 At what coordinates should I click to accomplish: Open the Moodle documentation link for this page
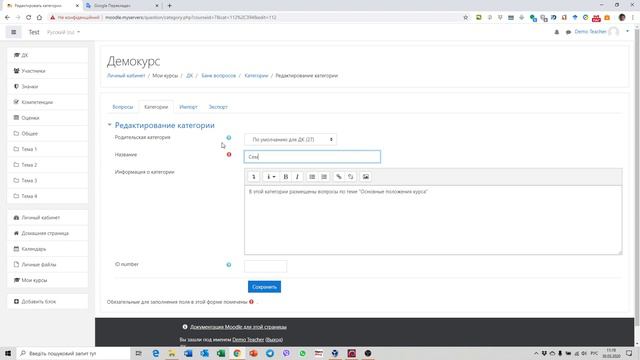pyautogui.click(x=238, y=327)
